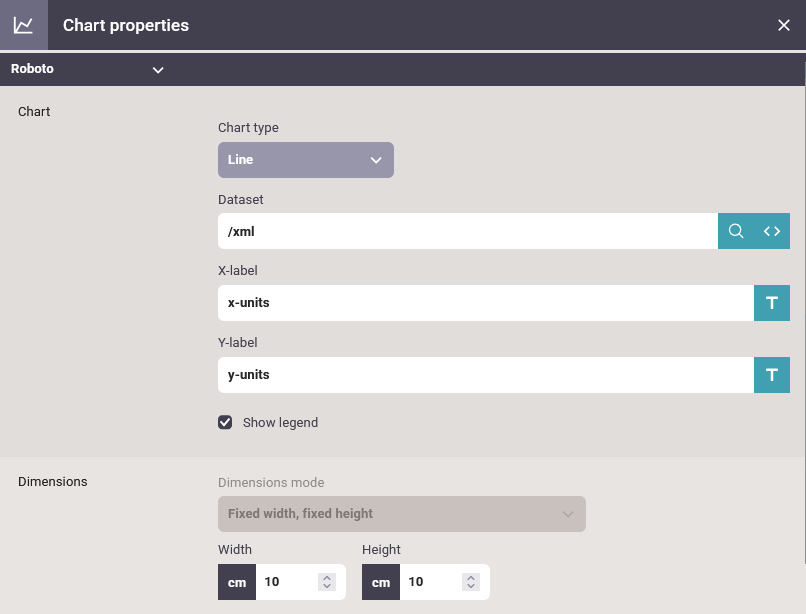806x614 pixels.
Task: Focus the Y-label text field
Action: [484, 375]
